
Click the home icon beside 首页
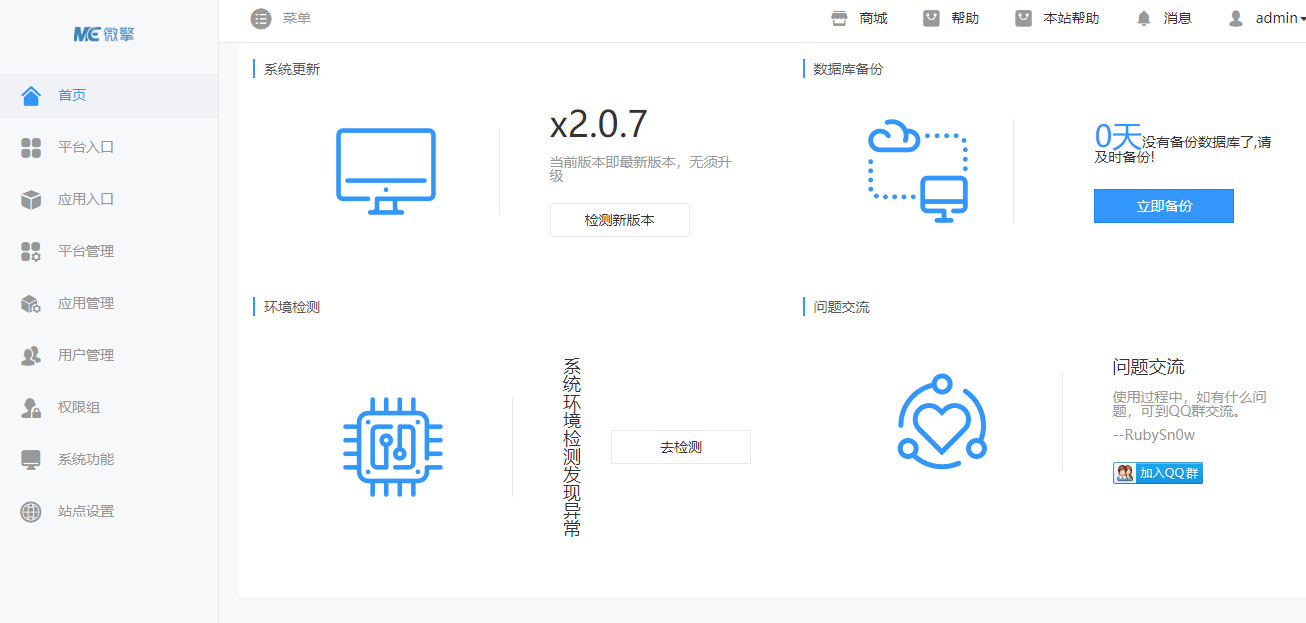point(31,95)
